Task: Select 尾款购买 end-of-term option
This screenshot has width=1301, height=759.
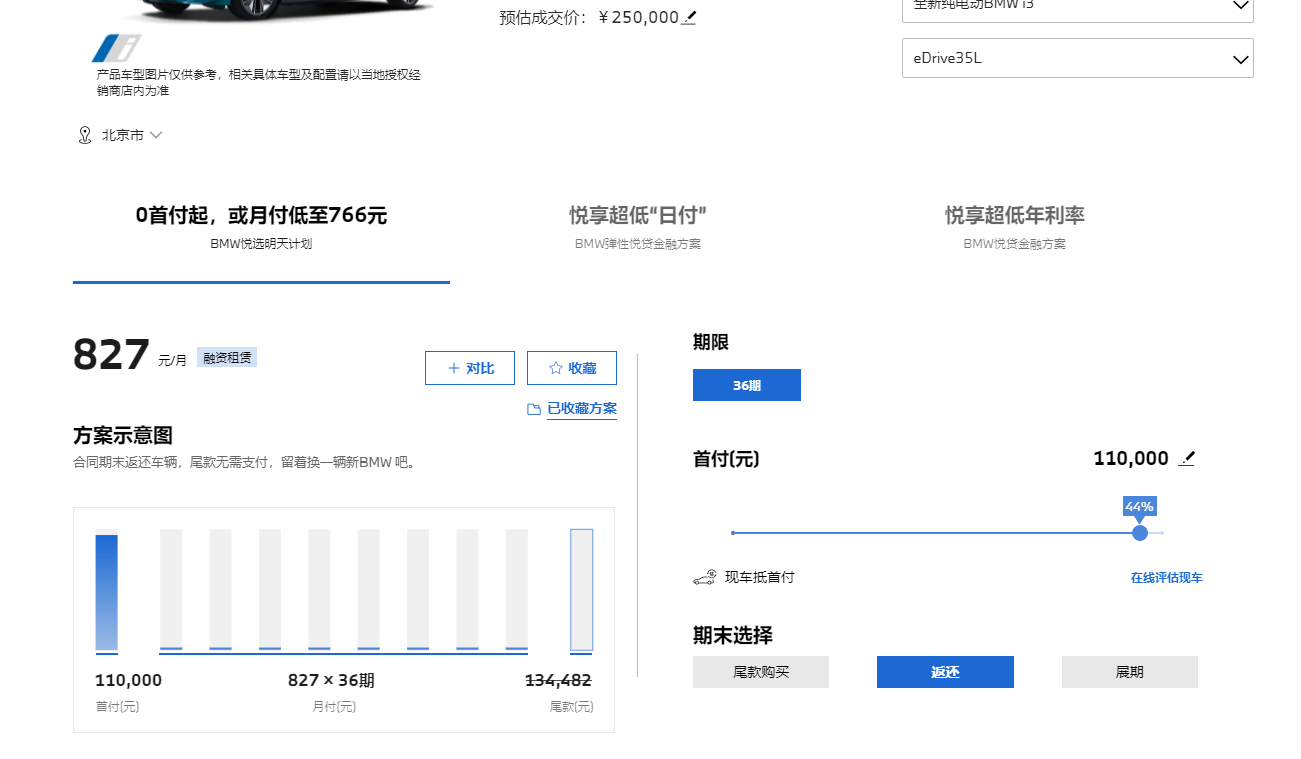Action: [x=761, y=672]
